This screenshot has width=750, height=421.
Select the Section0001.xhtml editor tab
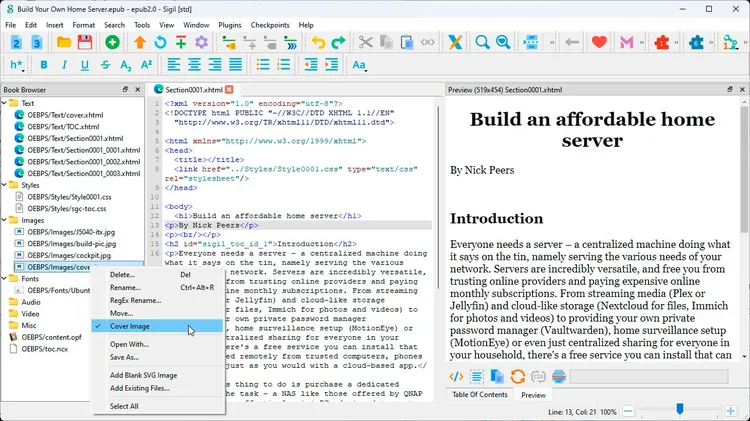(194, 89)
